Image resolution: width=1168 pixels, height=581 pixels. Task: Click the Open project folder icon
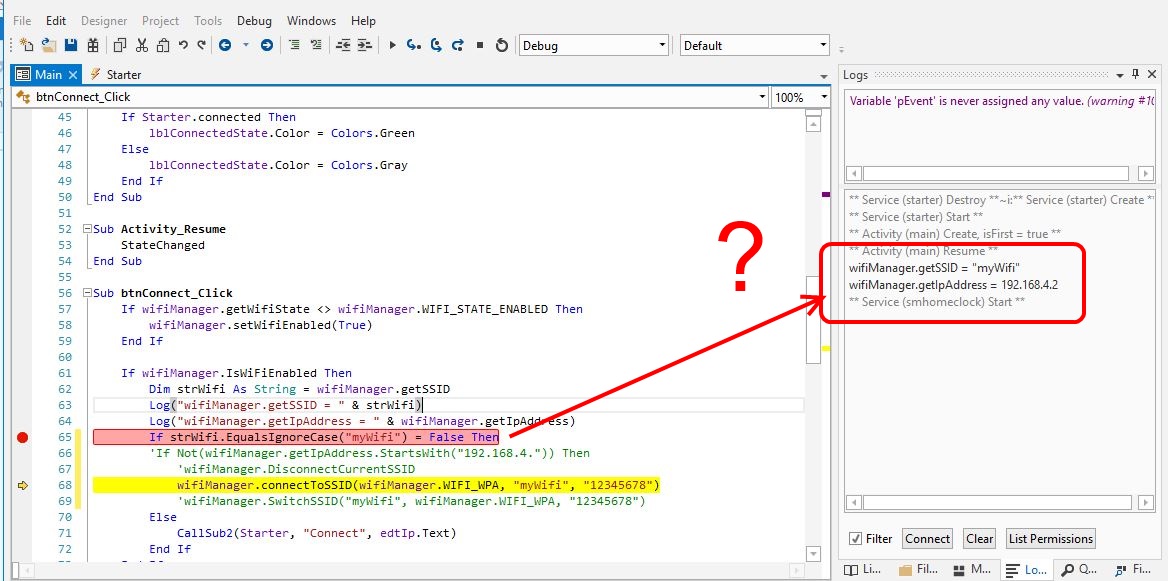(48, 45)
